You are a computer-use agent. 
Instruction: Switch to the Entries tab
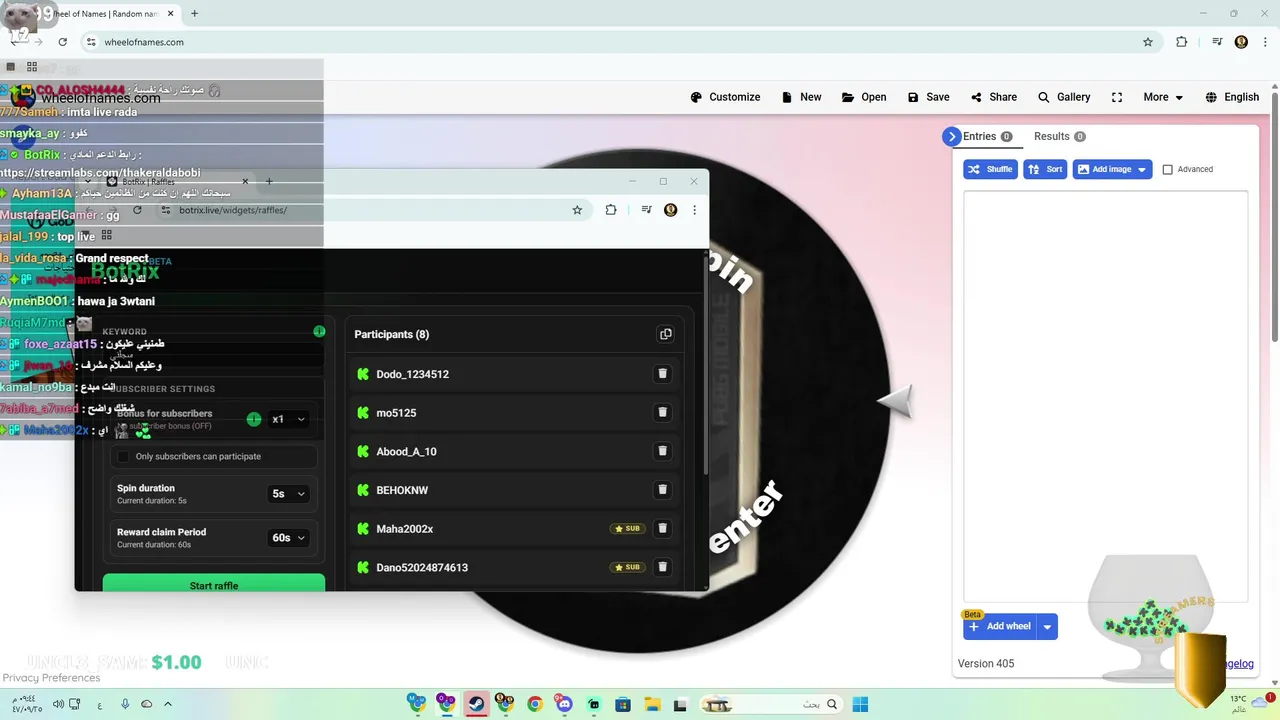[x=987, y=136]
